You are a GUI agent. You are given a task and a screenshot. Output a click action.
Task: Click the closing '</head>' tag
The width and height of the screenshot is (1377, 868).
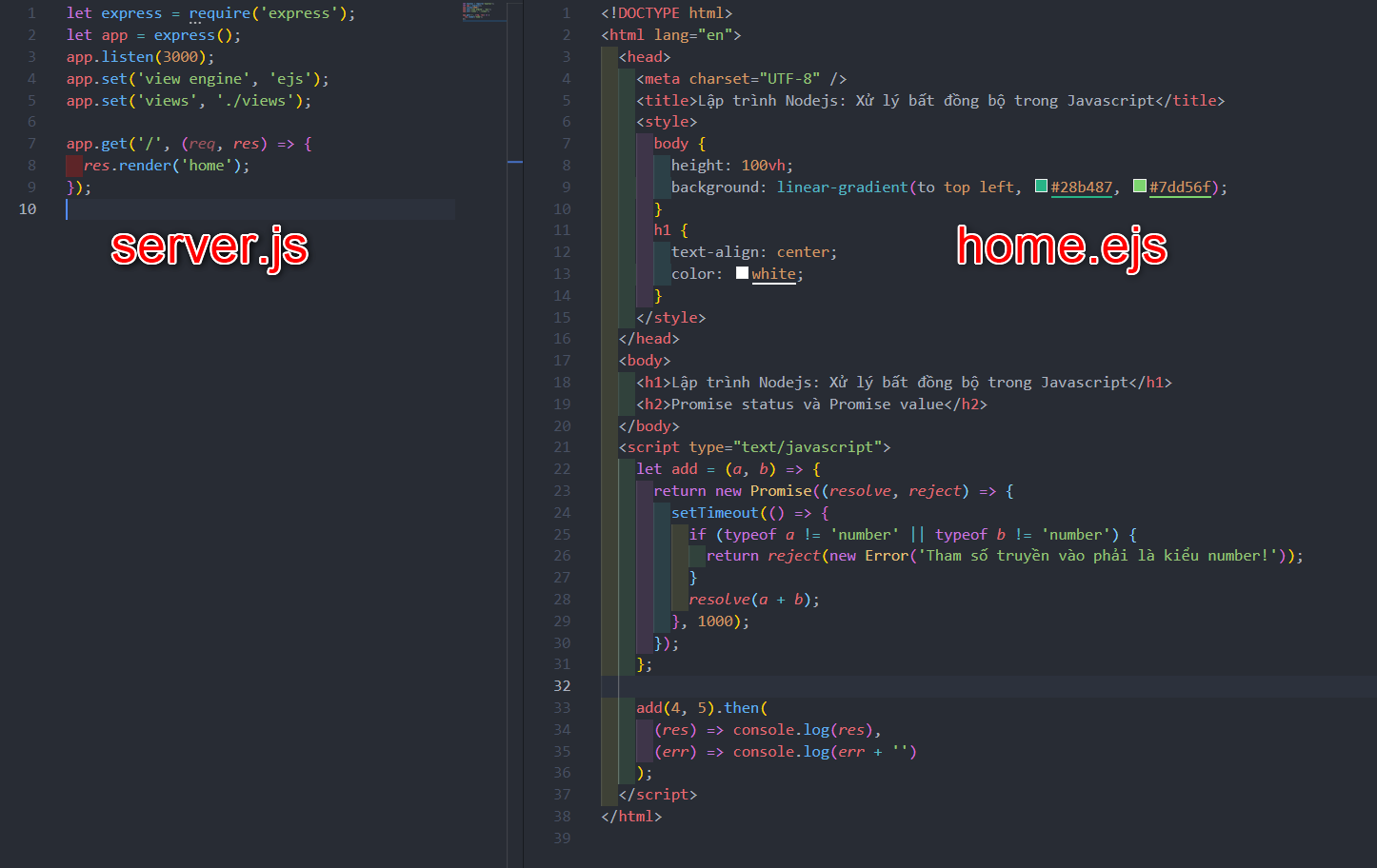(649, 339)
